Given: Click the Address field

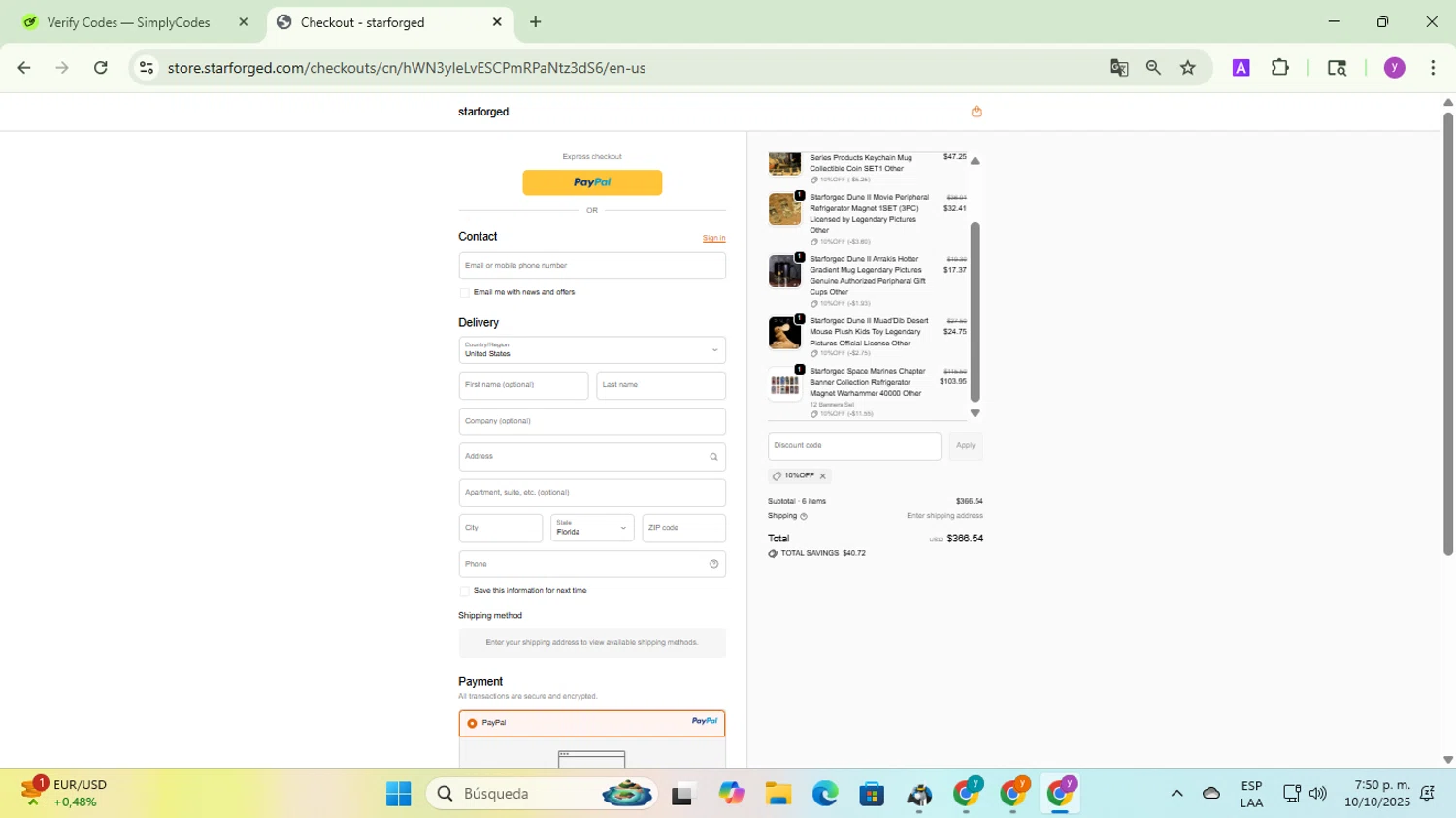Looking at the screenshot, I should pyautogui.click(x=592, y=457).
